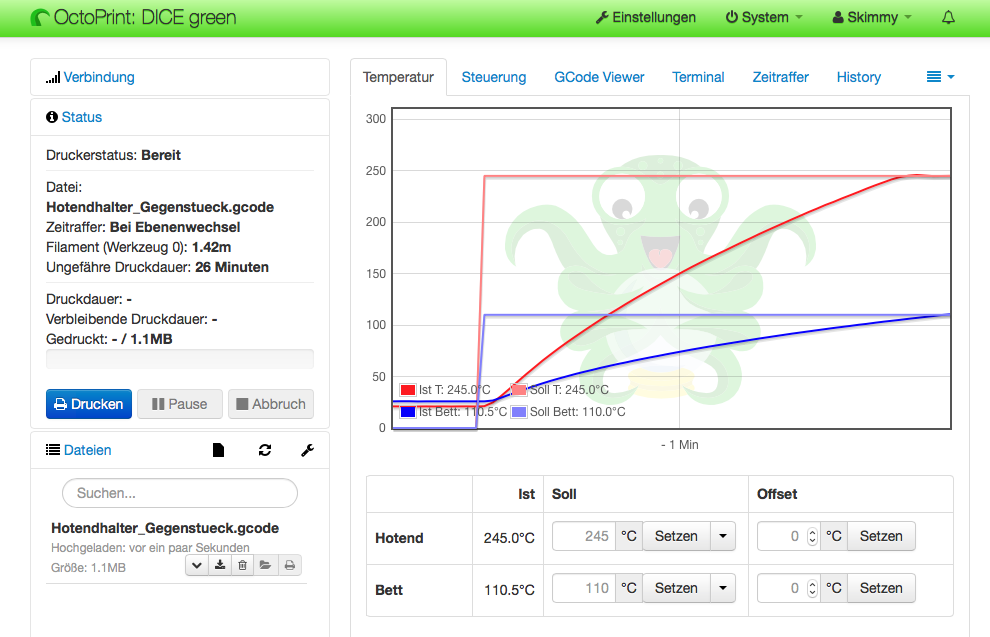Click the Suchen file search field
This screenshot has width=990, height=637.
(180, 493)
